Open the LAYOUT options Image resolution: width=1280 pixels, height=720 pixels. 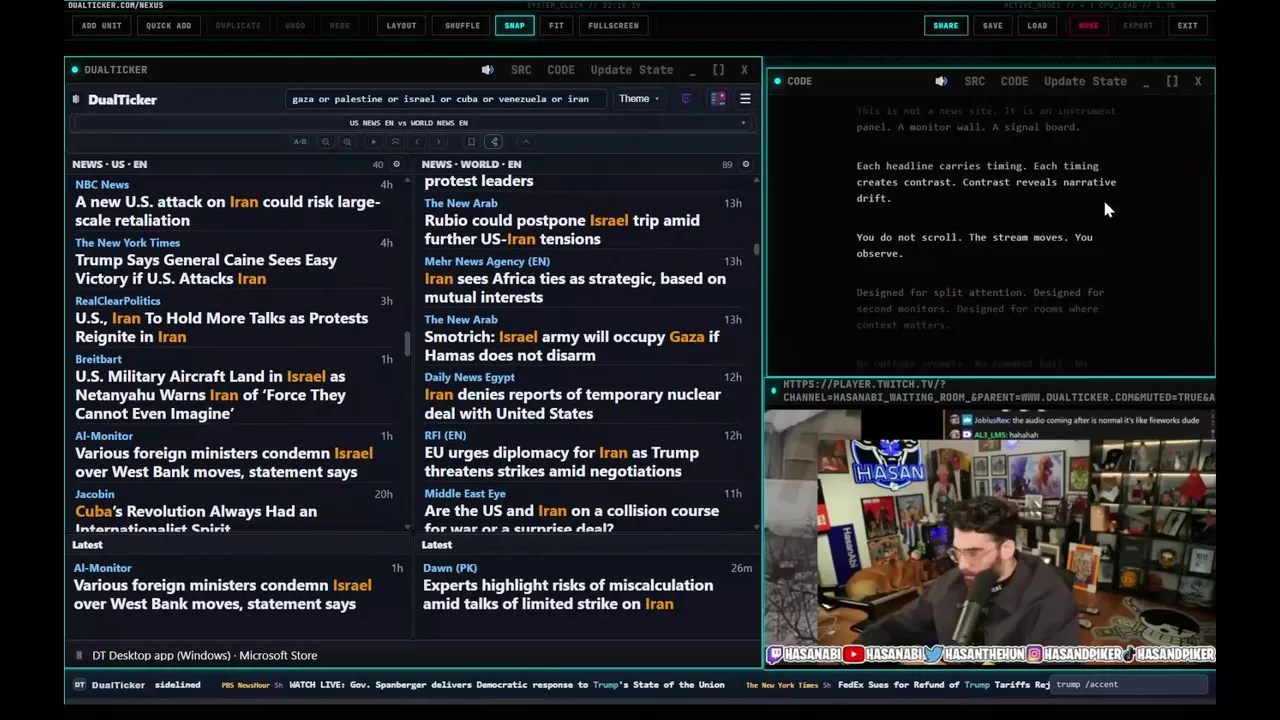401,26
